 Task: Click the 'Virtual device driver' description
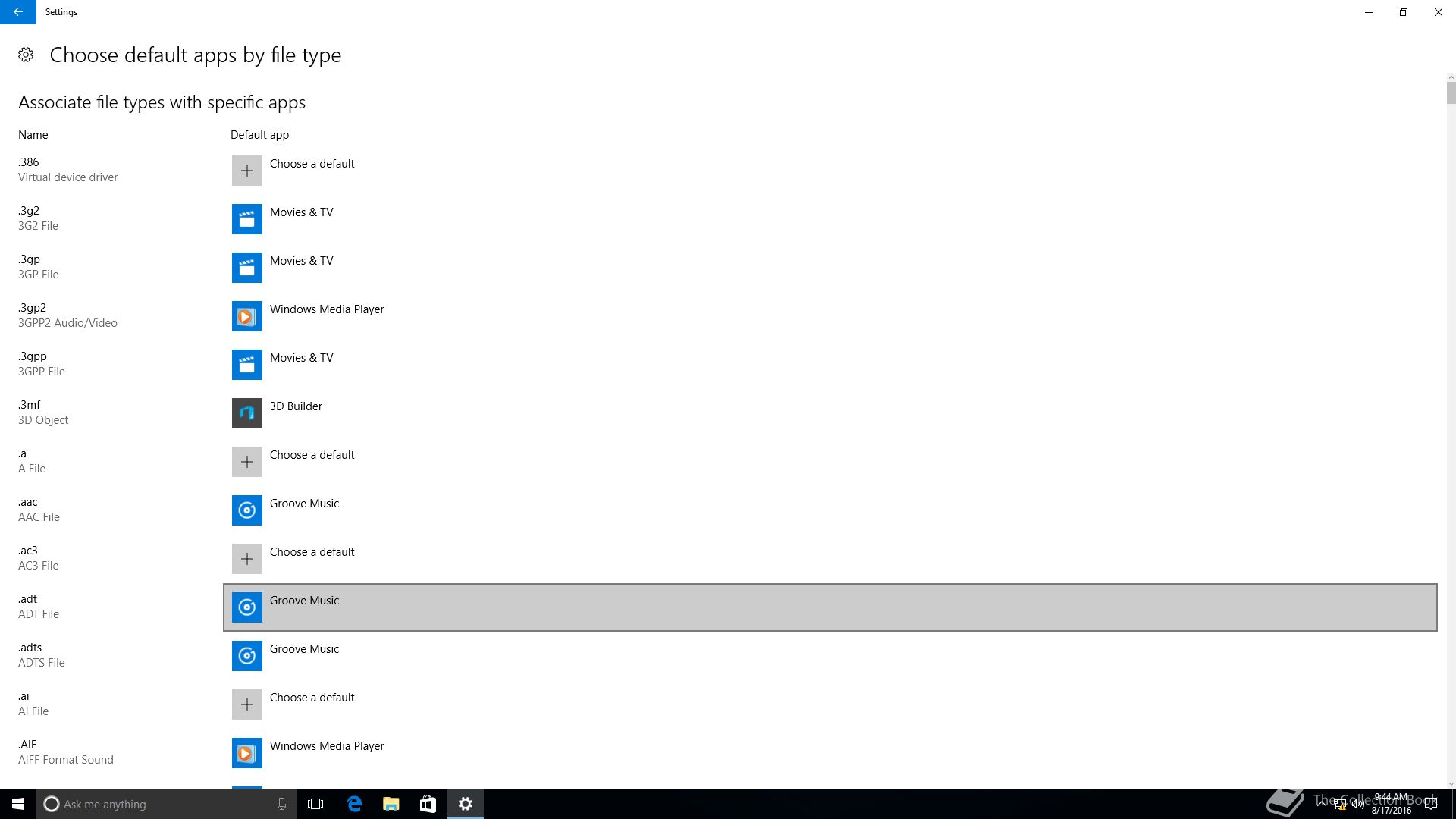coord(68,177)
